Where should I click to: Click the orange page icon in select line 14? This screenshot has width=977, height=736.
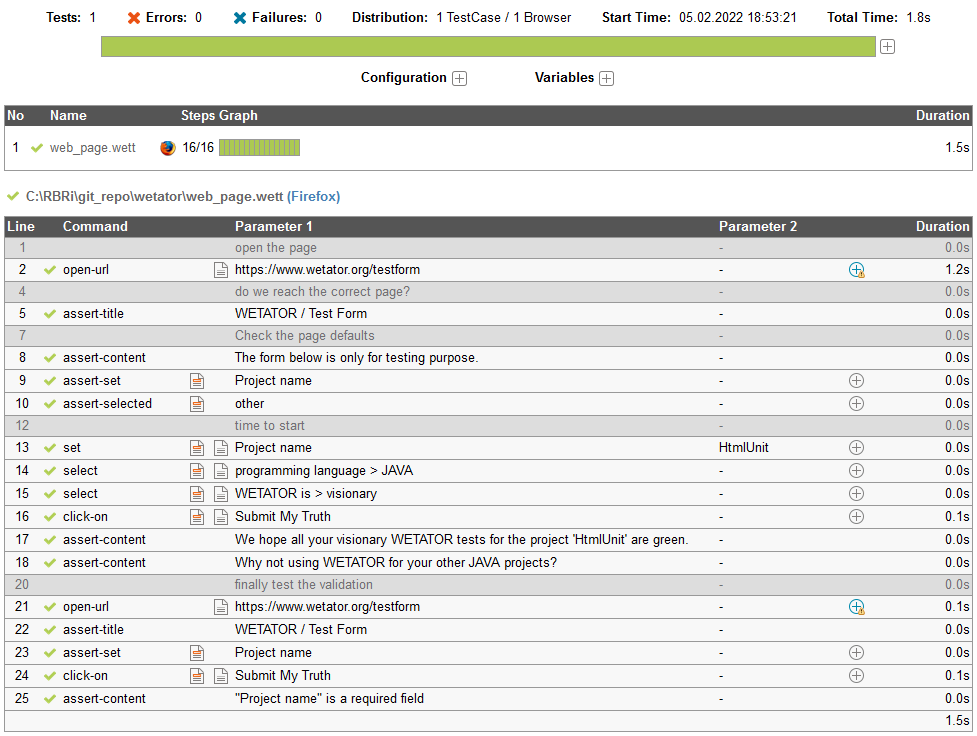click(198, 471)
